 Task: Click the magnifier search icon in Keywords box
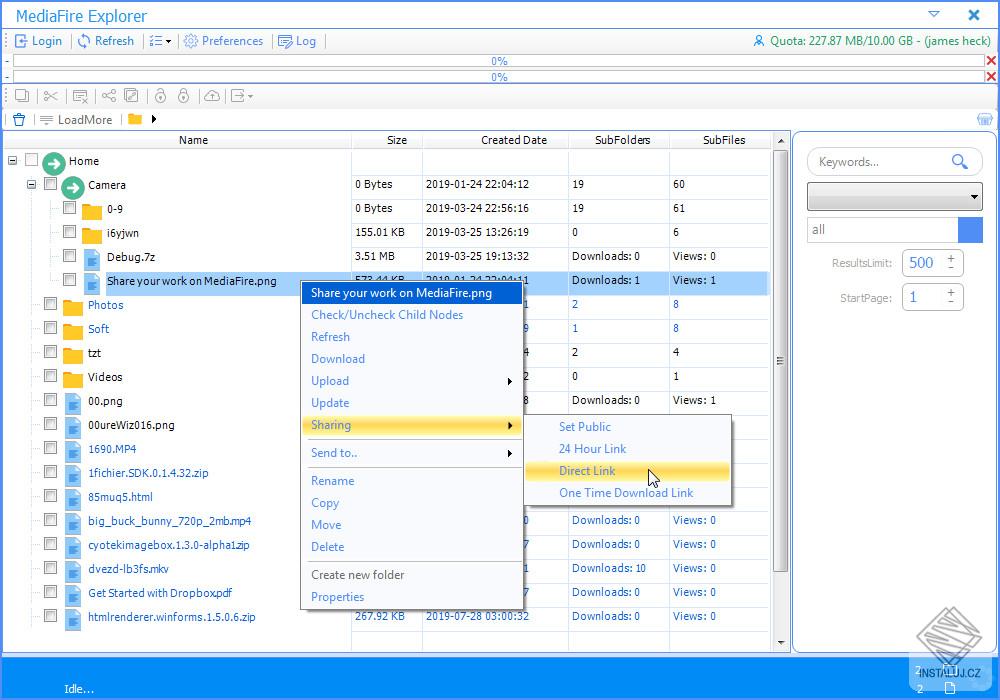click(960, 161)
